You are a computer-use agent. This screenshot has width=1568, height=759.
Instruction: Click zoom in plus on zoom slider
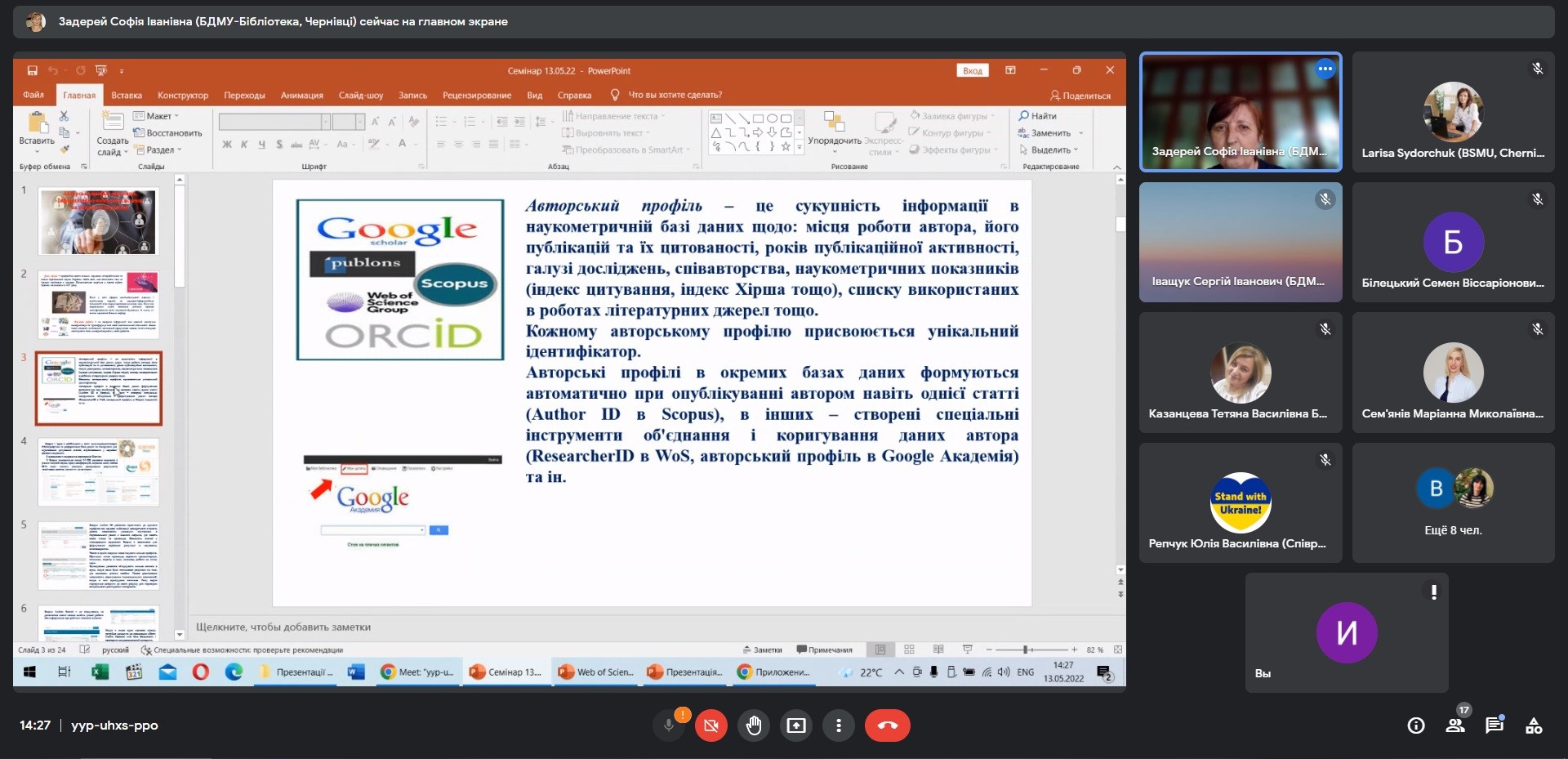click(x=1074, y=650)
